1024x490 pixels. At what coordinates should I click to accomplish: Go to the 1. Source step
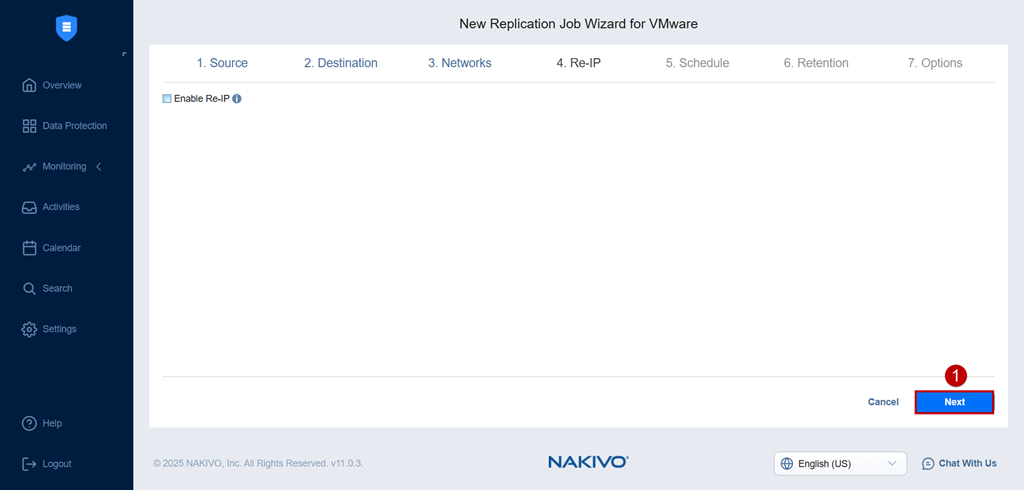click(222, 63)
